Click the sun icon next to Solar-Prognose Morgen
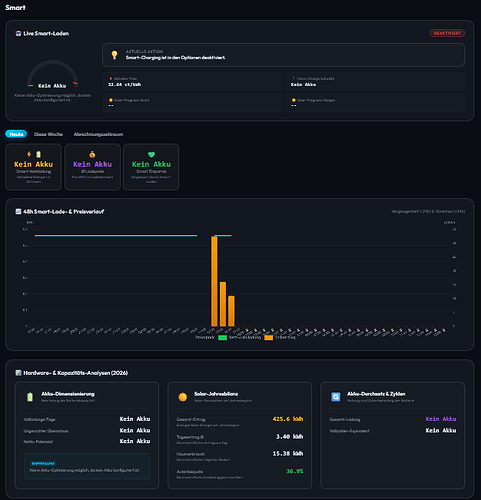Viewport: 481px width, 500px height. coord(294,100)
